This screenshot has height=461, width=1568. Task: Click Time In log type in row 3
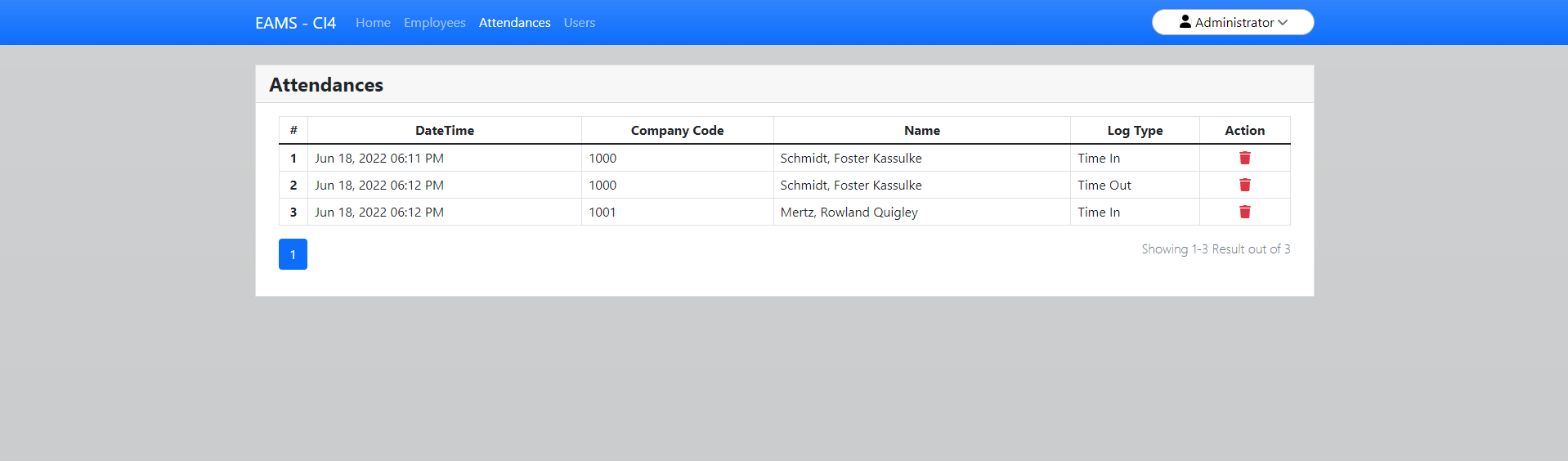(1135, 212)
